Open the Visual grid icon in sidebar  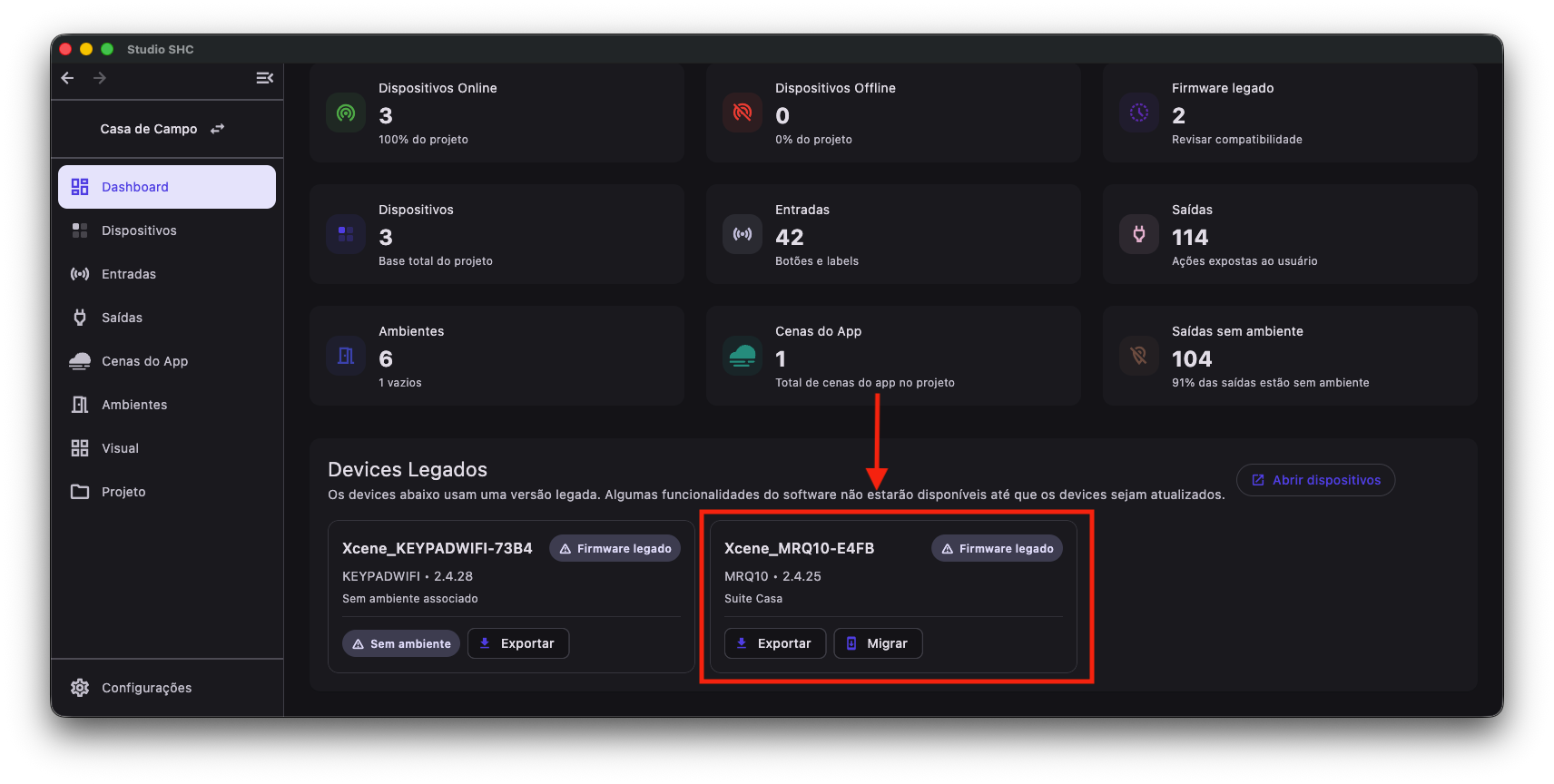pyautogui.click(x=80, y=448)
